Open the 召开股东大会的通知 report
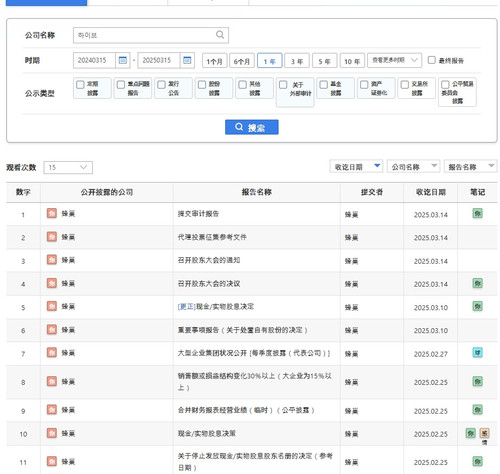 tap(209, 260)
